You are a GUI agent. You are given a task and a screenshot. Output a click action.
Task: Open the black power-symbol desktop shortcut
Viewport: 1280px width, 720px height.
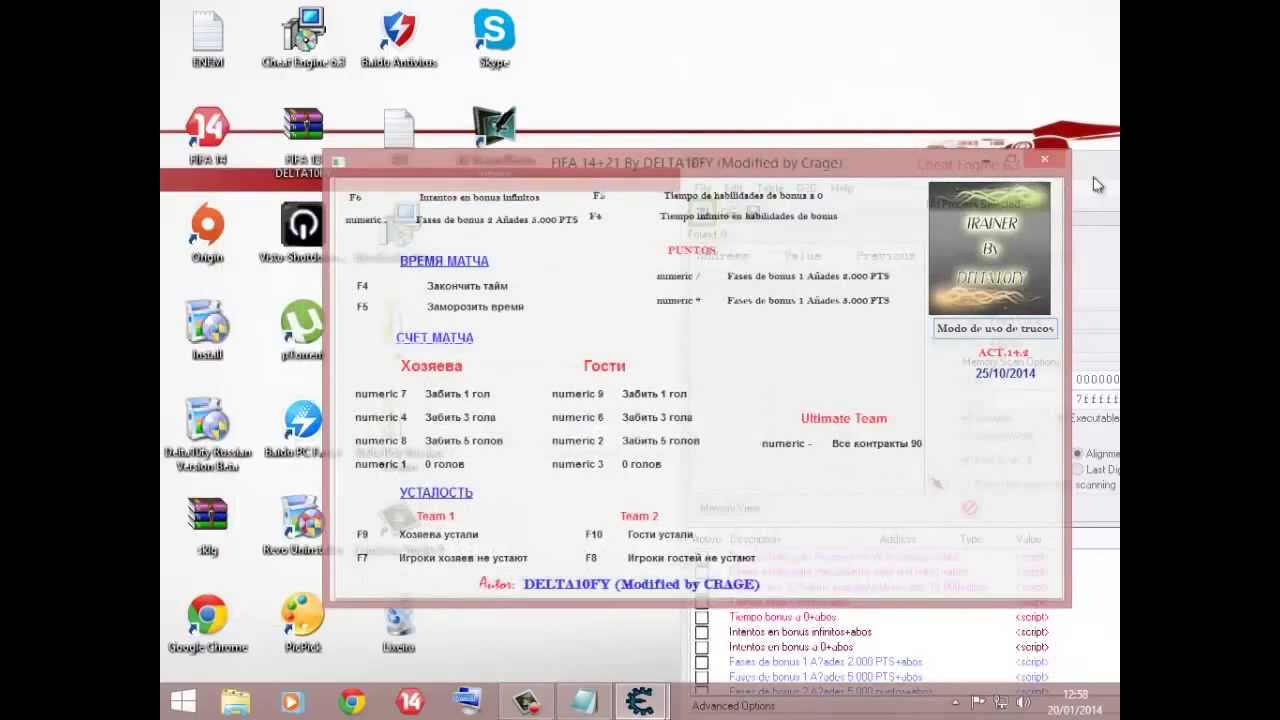(x=302, y=232)
